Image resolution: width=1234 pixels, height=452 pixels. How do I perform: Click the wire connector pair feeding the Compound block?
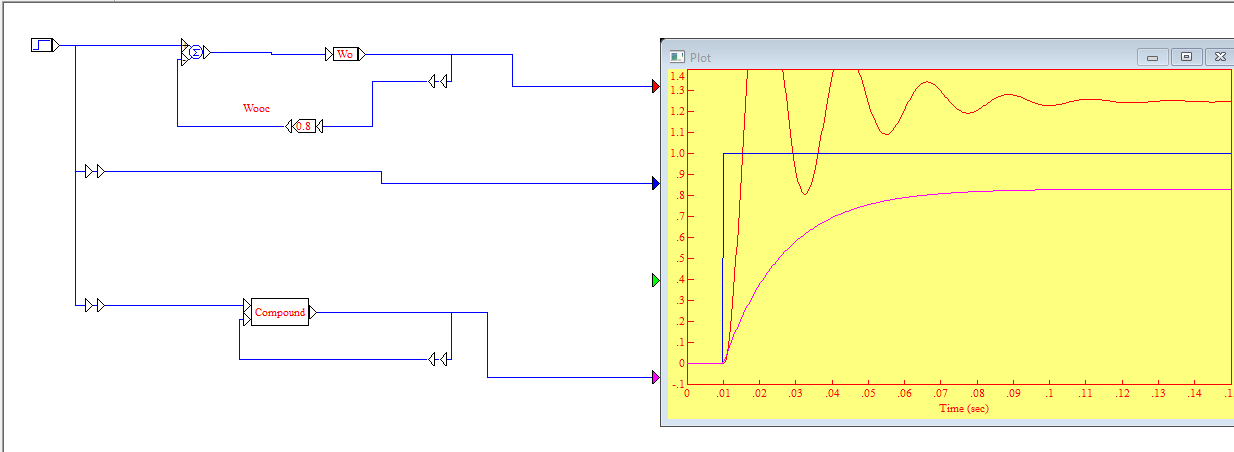95,305
